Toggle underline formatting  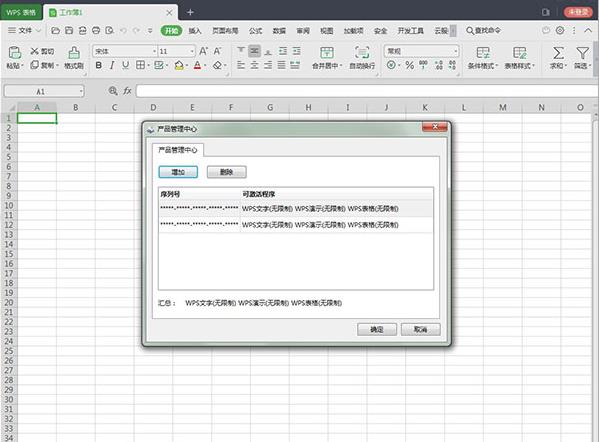tap(125, 65)
